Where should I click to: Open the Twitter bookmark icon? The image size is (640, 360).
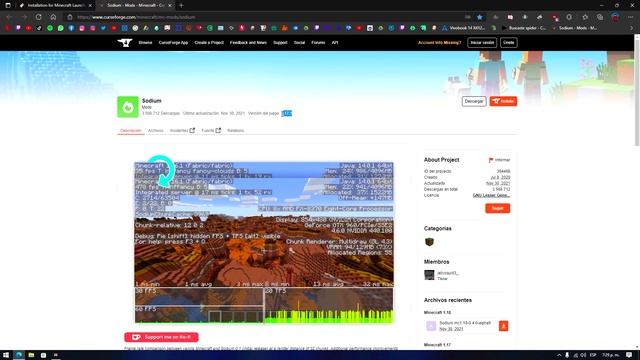(x=103, y=28)
